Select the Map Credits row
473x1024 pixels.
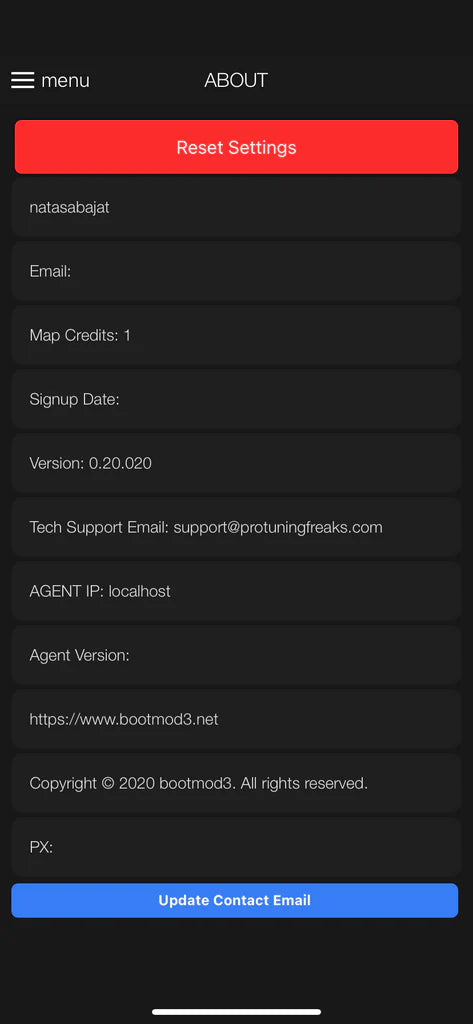coord(236,336)
